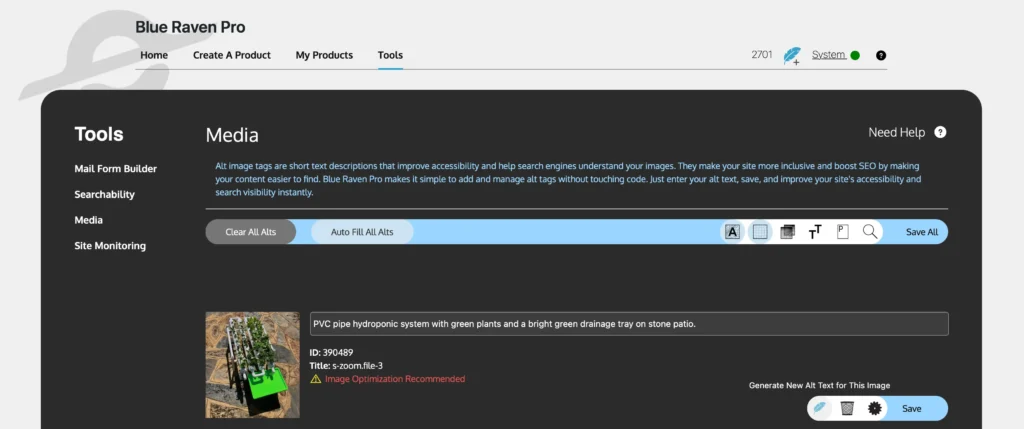Go to the Create A Product tab

pos(232,55)
